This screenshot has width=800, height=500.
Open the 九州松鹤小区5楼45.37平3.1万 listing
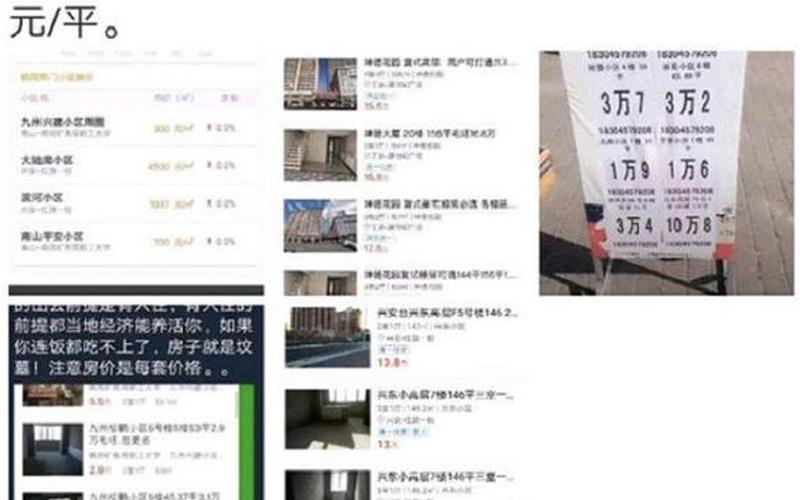click(155, 495)
